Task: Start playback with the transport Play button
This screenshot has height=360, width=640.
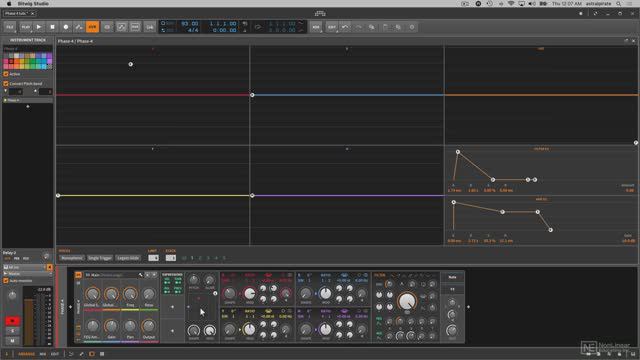Action: (39, 27)
